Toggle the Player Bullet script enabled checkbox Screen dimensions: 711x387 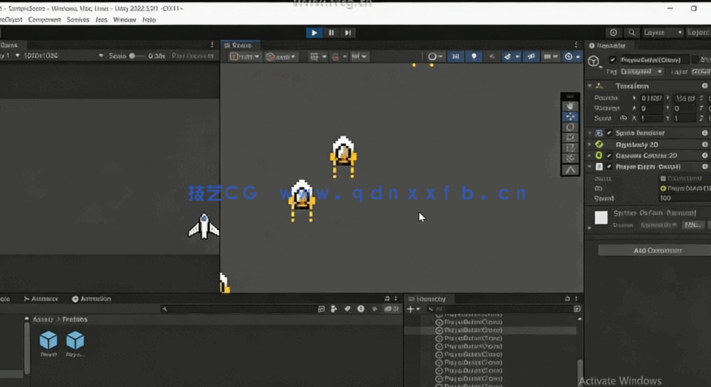point(609,167)
